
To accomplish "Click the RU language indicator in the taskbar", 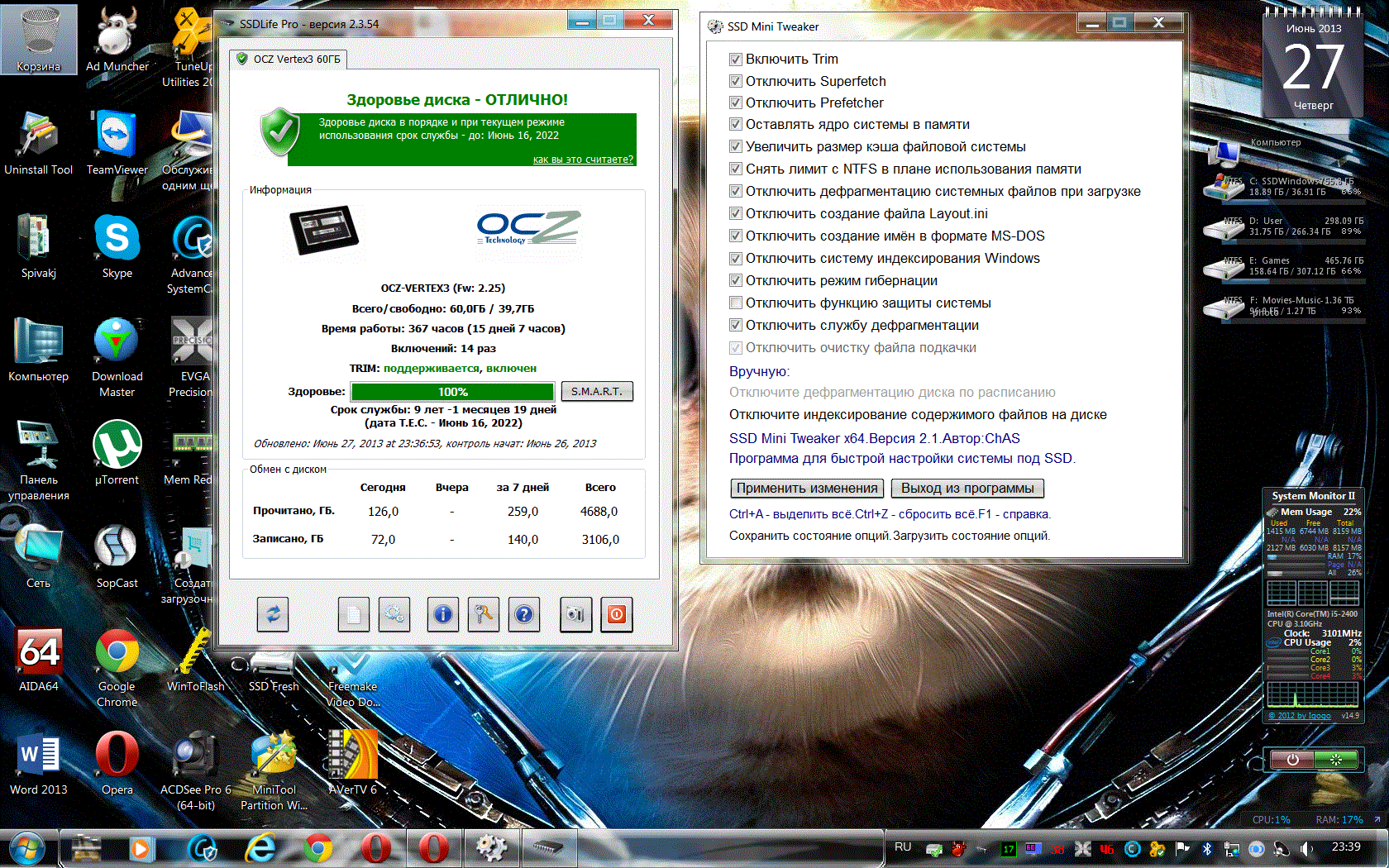I will click(x=903, y=847).
